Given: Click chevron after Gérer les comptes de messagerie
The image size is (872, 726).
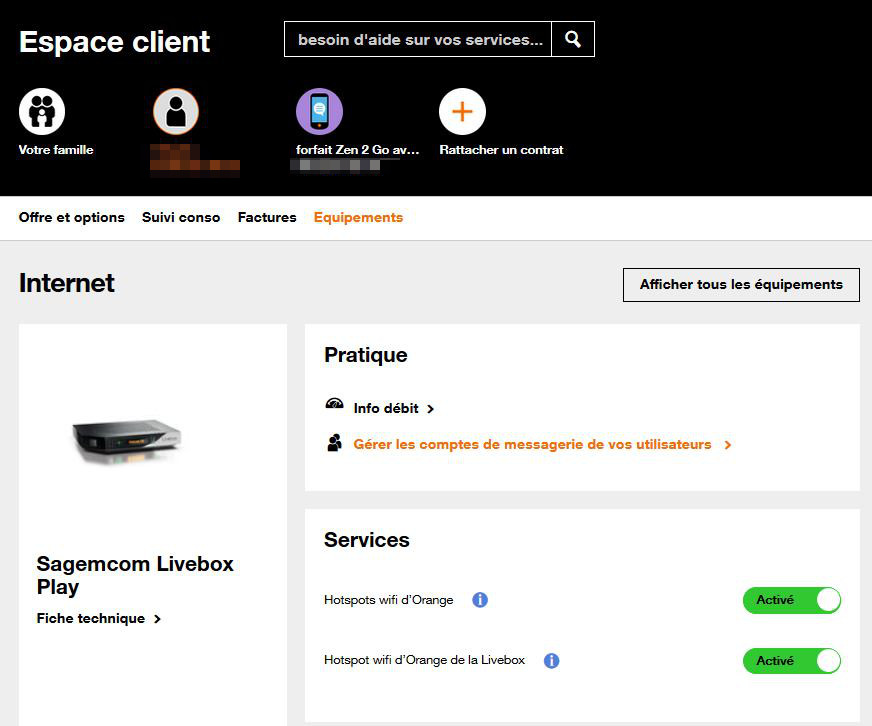Looking at the screenshot, I should 728,445.
